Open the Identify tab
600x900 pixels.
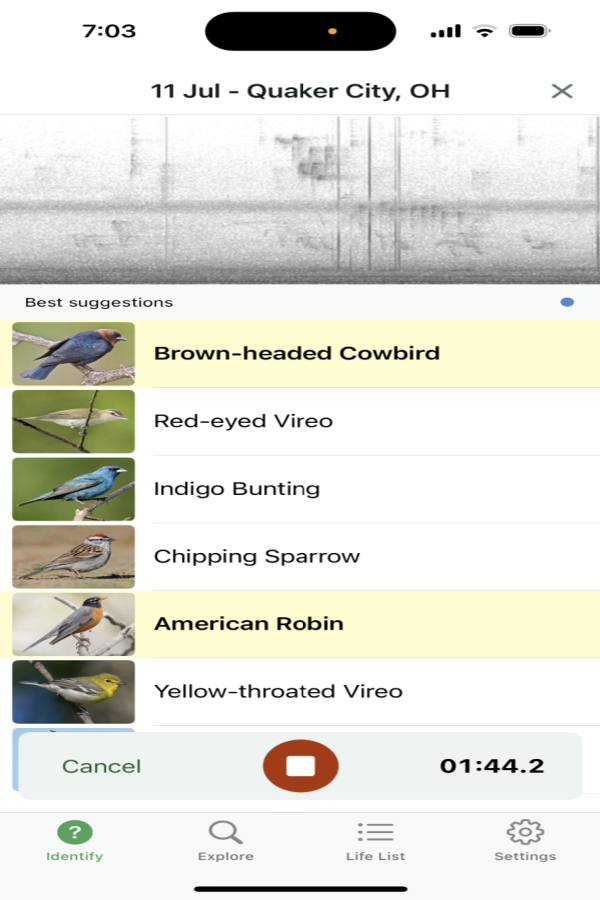pos(75,840)
